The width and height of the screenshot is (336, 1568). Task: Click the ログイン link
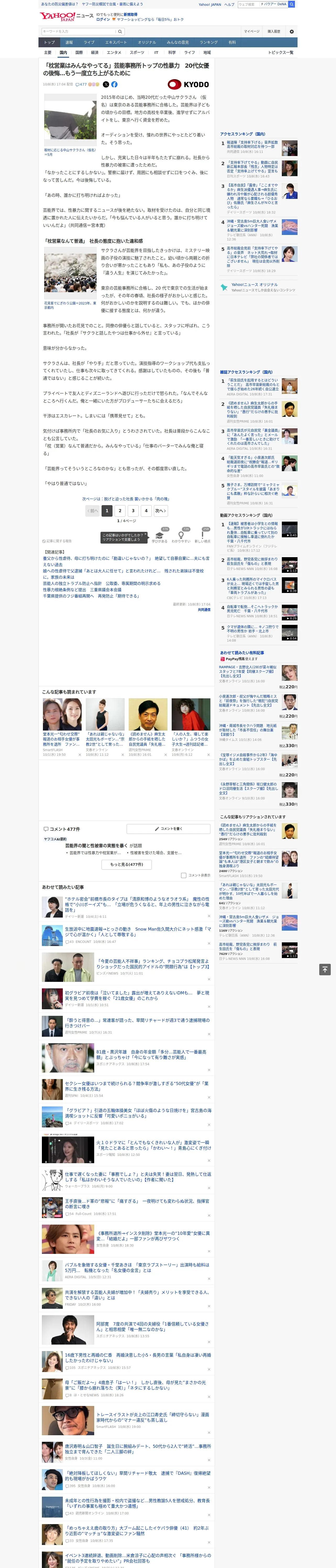tap(103, 20)
